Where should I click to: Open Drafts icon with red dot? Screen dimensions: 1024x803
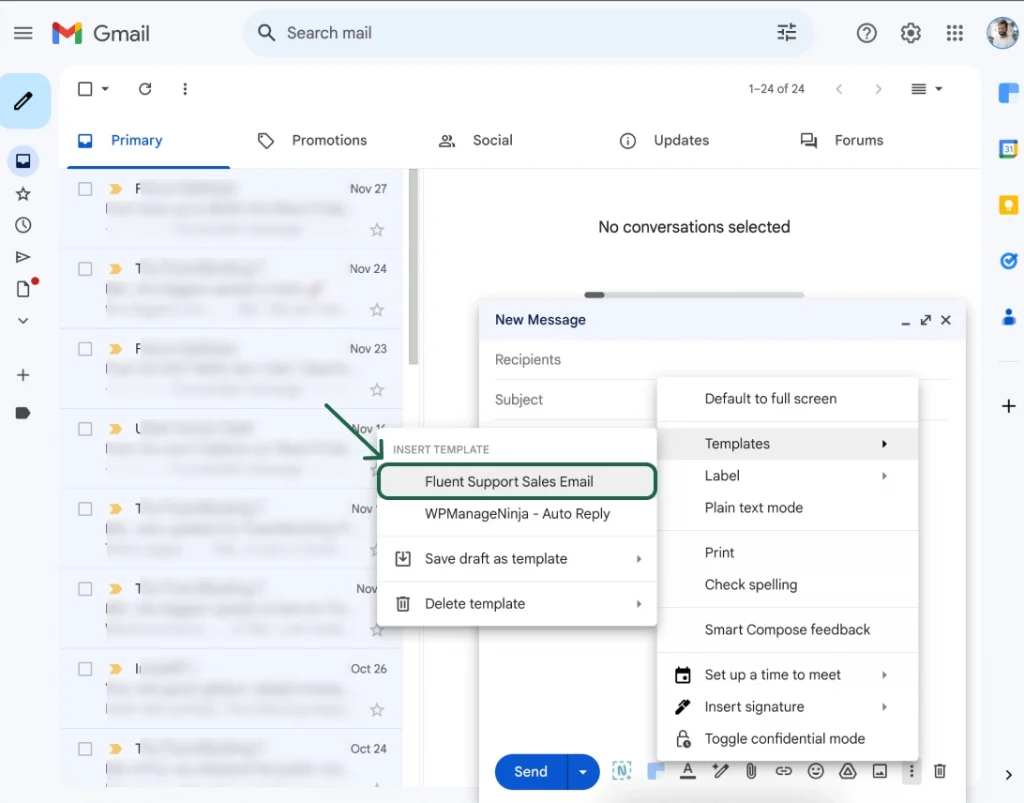click(24, 288)
